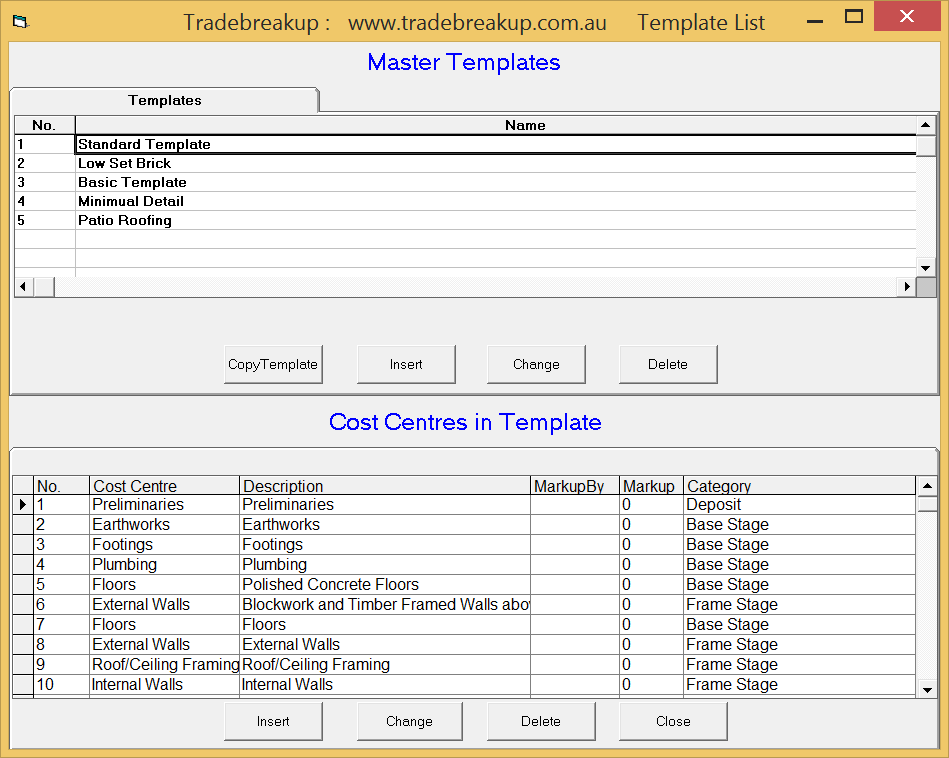Click Change button under Master Templates
The image size is (949, 758).
(x=536, y=364)
